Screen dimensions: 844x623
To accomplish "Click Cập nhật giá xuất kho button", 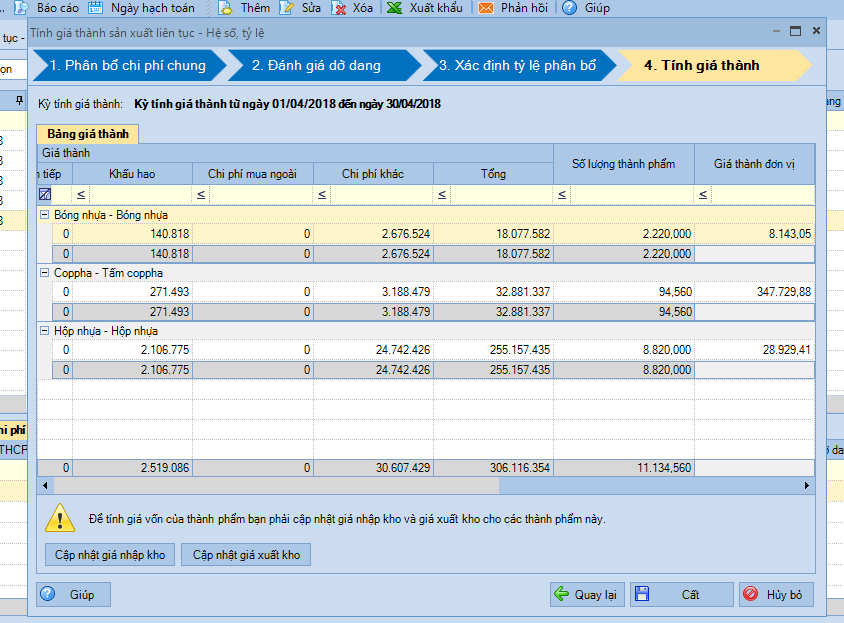I will click(x=246, y=554).
